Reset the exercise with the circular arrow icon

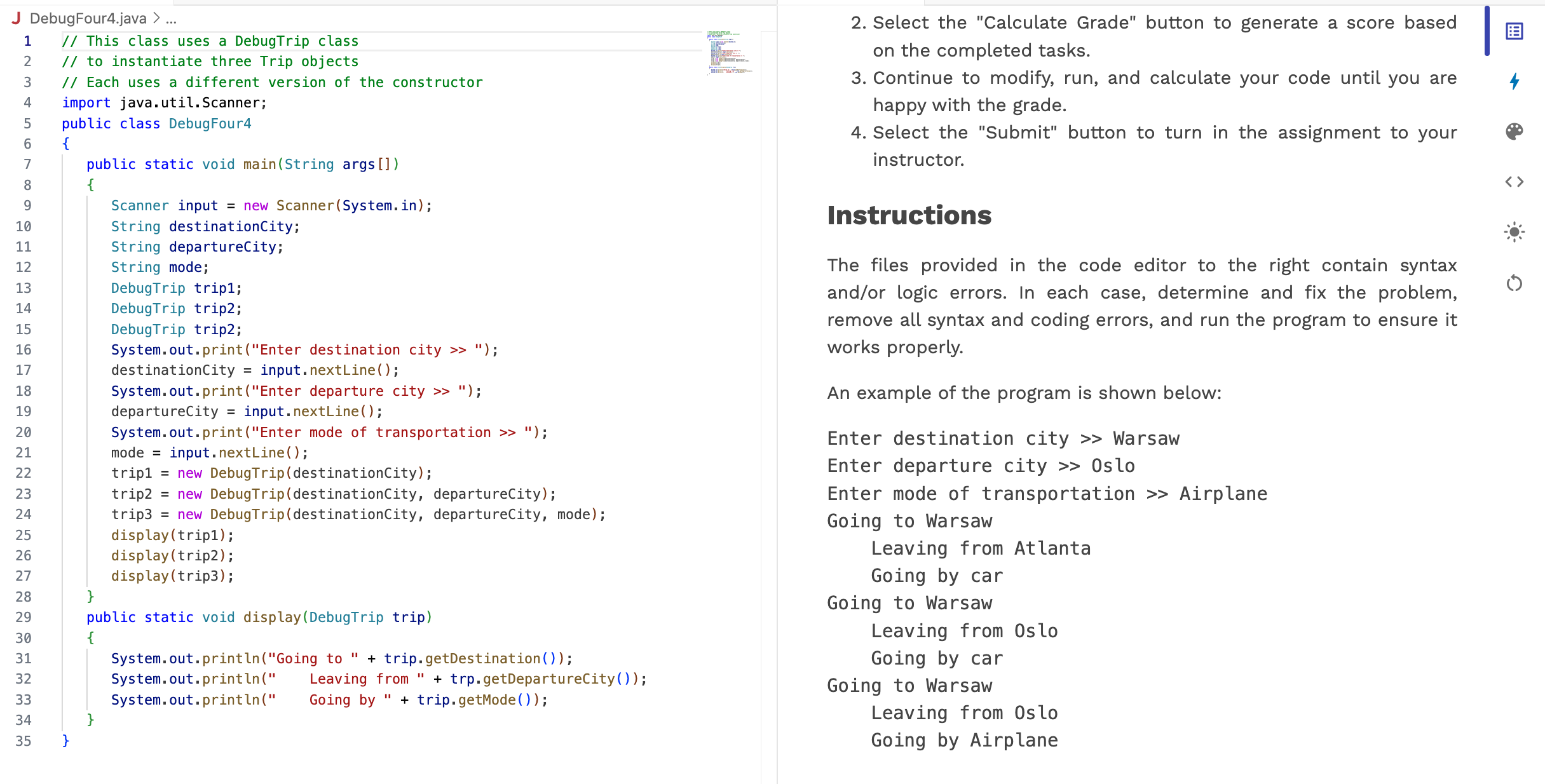1514,284
